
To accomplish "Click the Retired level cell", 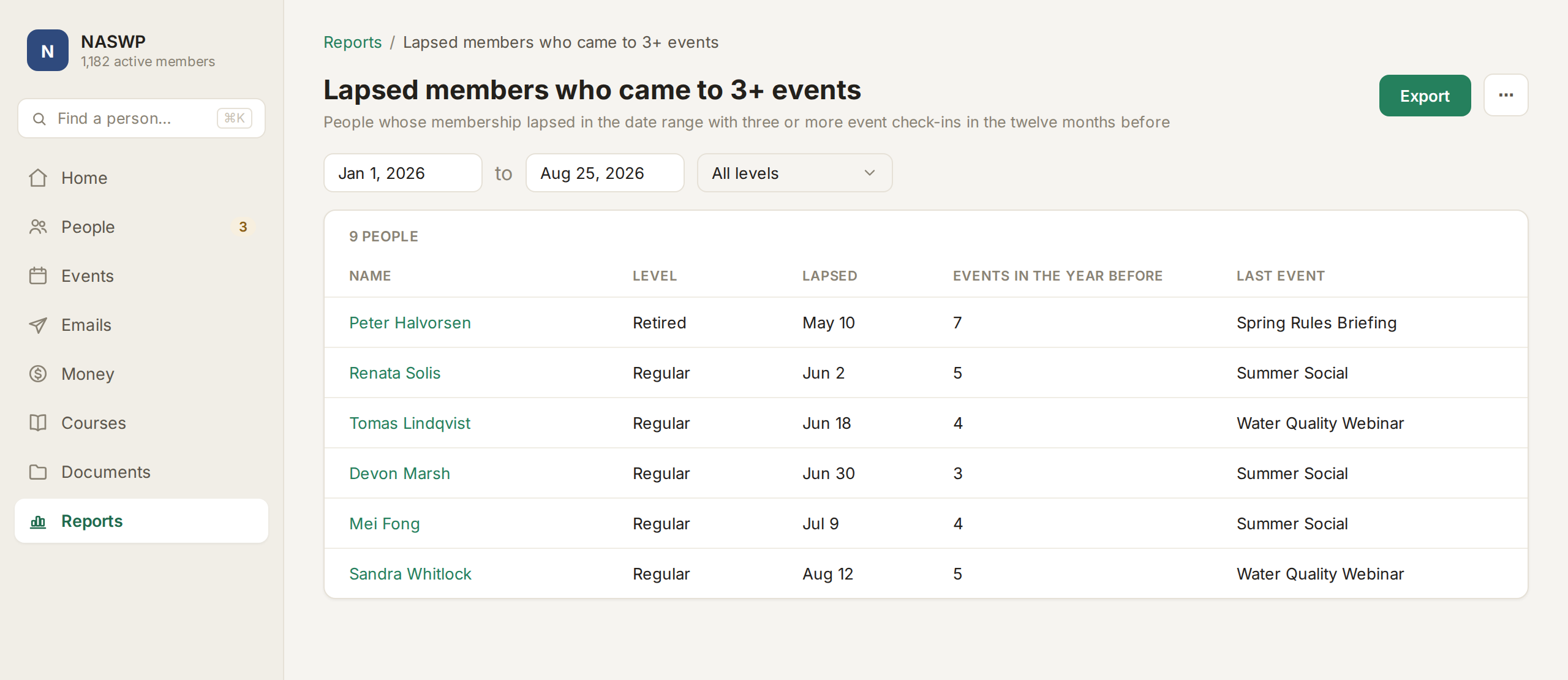I will [659, 323].
